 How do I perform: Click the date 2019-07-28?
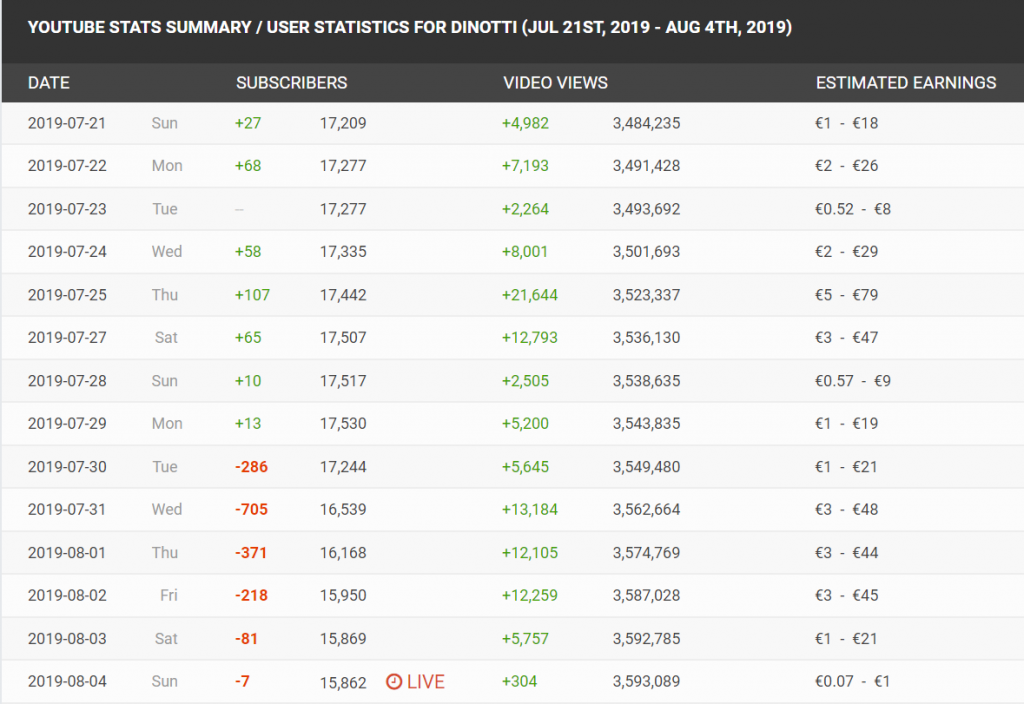click(x=67, y=381)
